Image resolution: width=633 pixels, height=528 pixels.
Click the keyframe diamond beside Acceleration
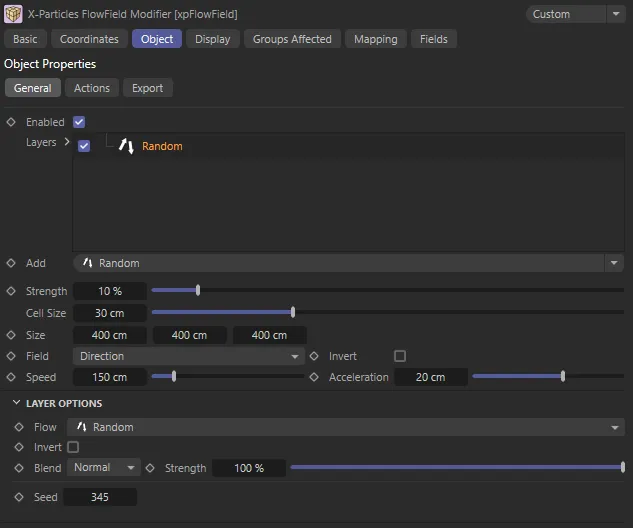pyautogui.click(x=314, y=377)
